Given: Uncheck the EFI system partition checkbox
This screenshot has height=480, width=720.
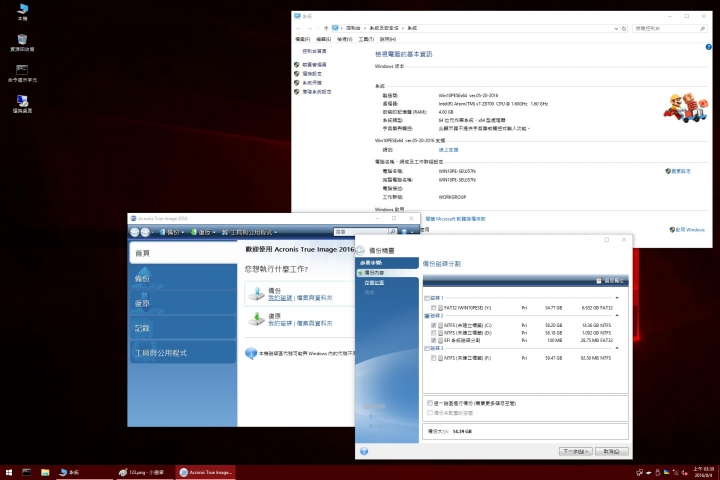Looking at the screenshot, I should coord(433,340).
